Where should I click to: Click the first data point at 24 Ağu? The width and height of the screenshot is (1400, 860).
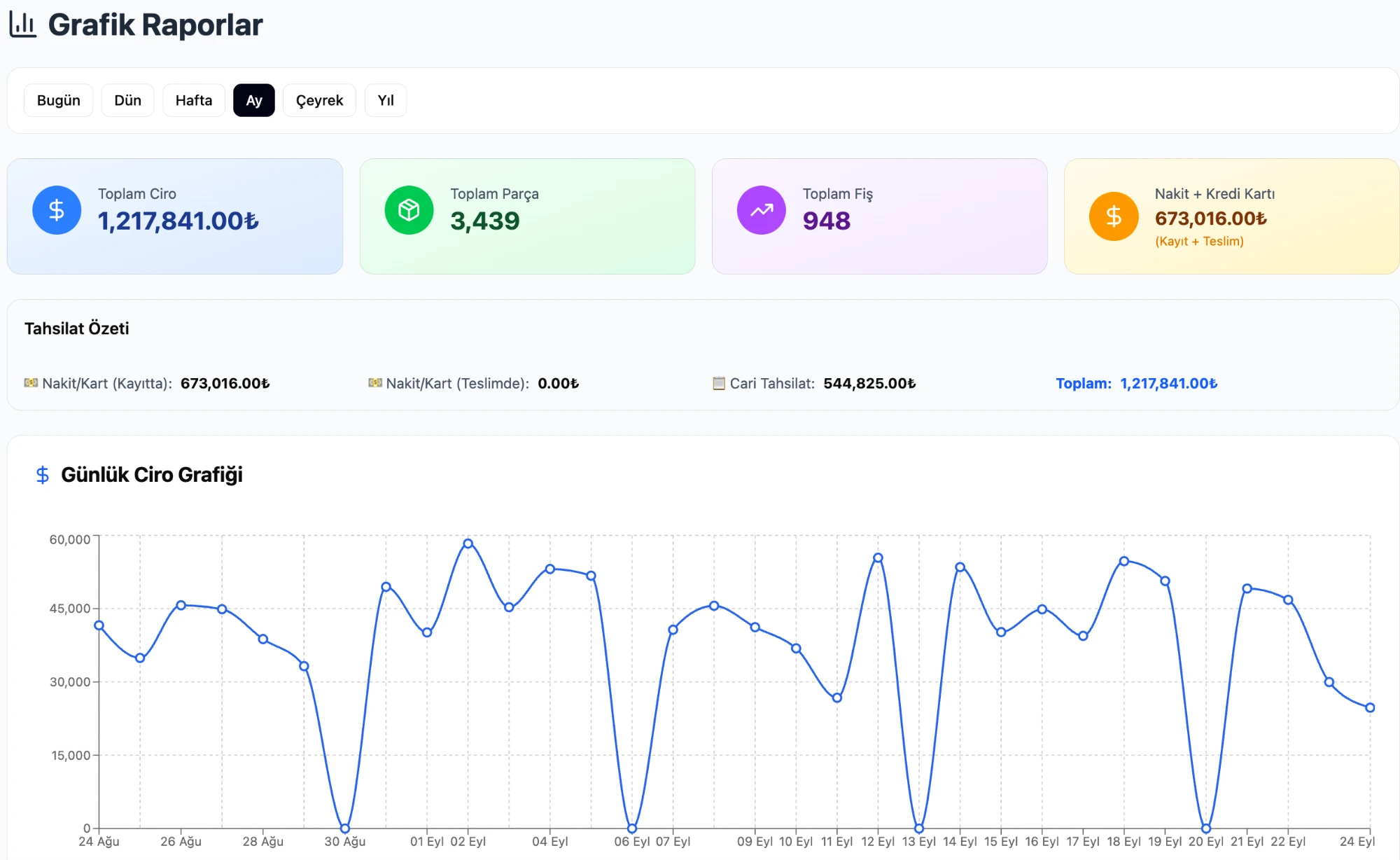click(99, 625)
